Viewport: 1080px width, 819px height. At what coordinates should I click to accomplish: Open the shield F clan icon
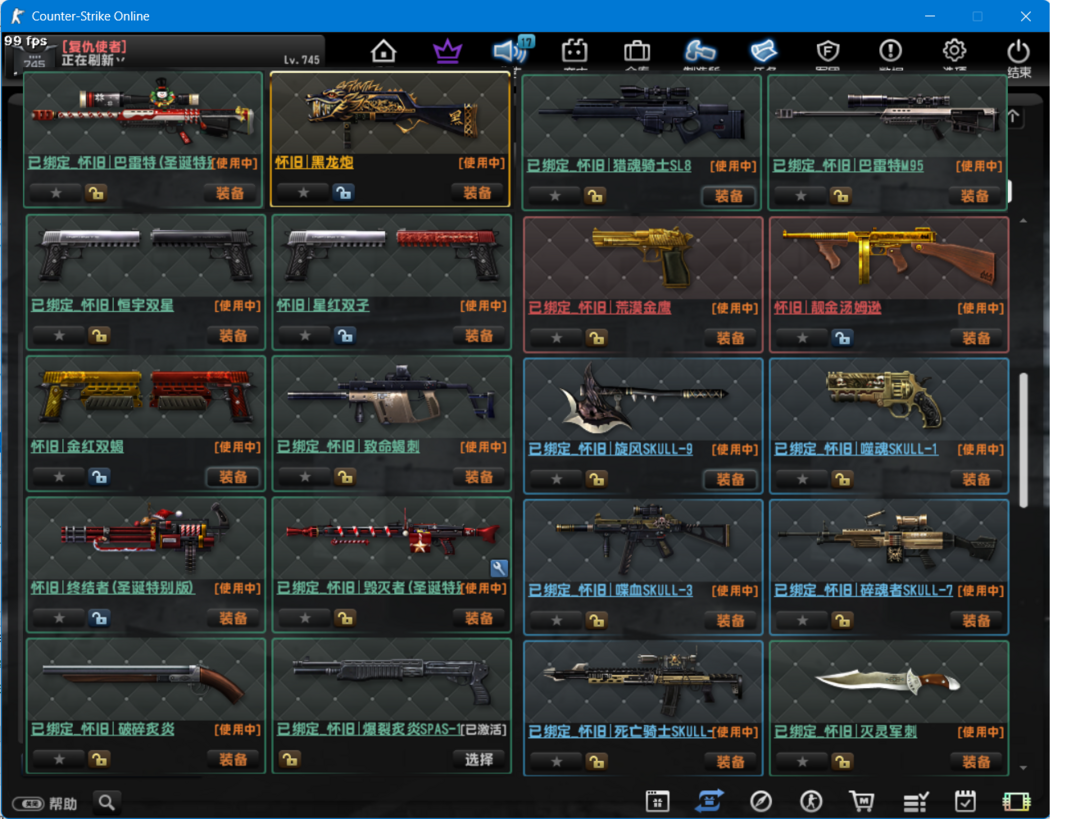coord(827,51)
